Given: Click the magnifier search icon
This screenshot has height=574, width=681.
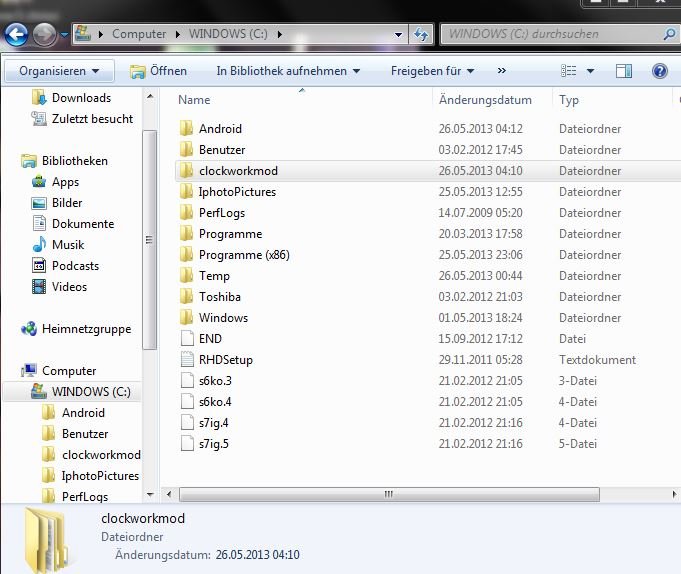Looking at the screenshot, I should (x=670, y=34).
